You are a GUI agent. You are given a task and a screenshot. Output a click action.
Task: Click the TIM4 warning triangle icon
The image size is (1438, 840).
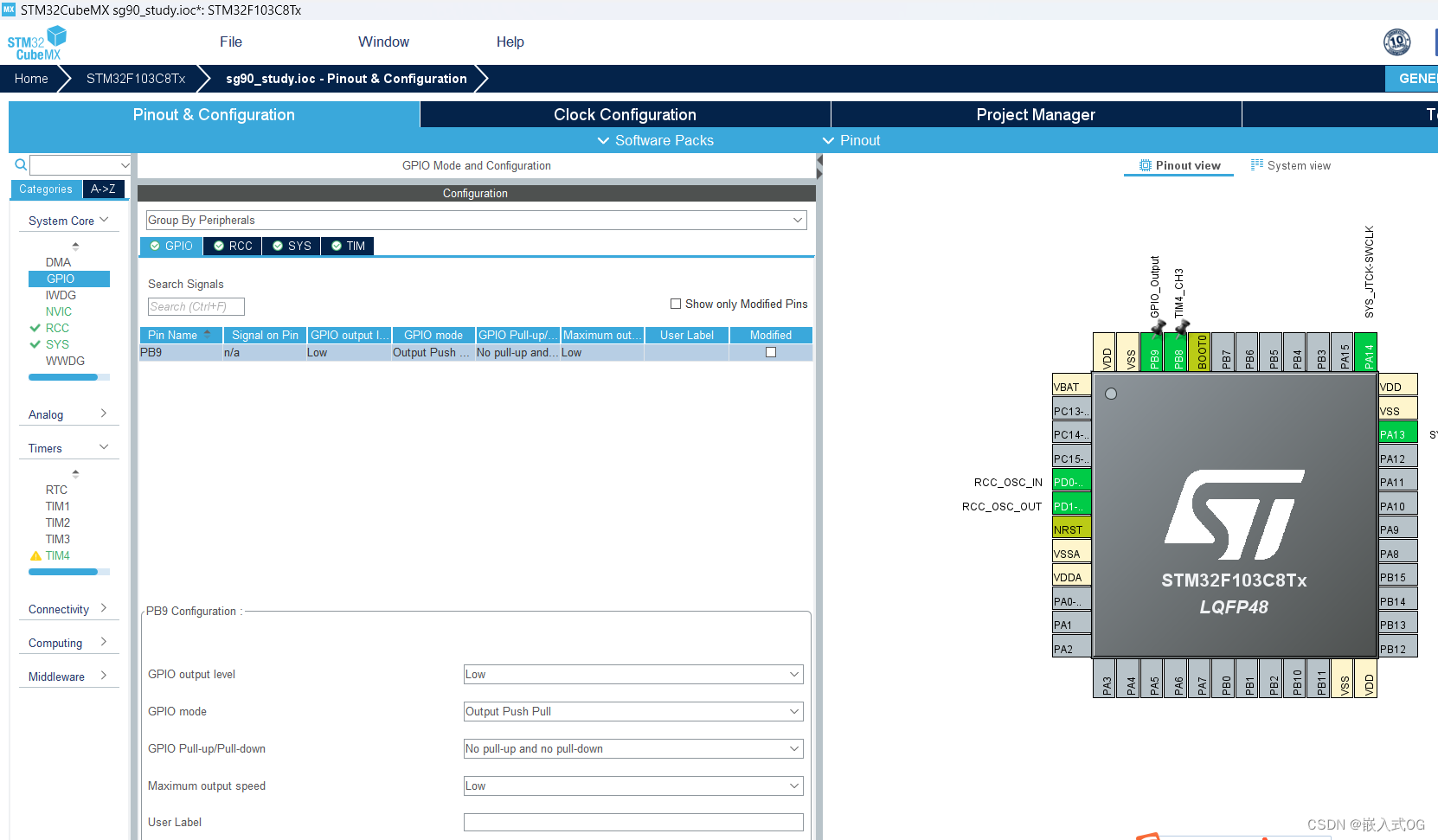coord(35,555)
